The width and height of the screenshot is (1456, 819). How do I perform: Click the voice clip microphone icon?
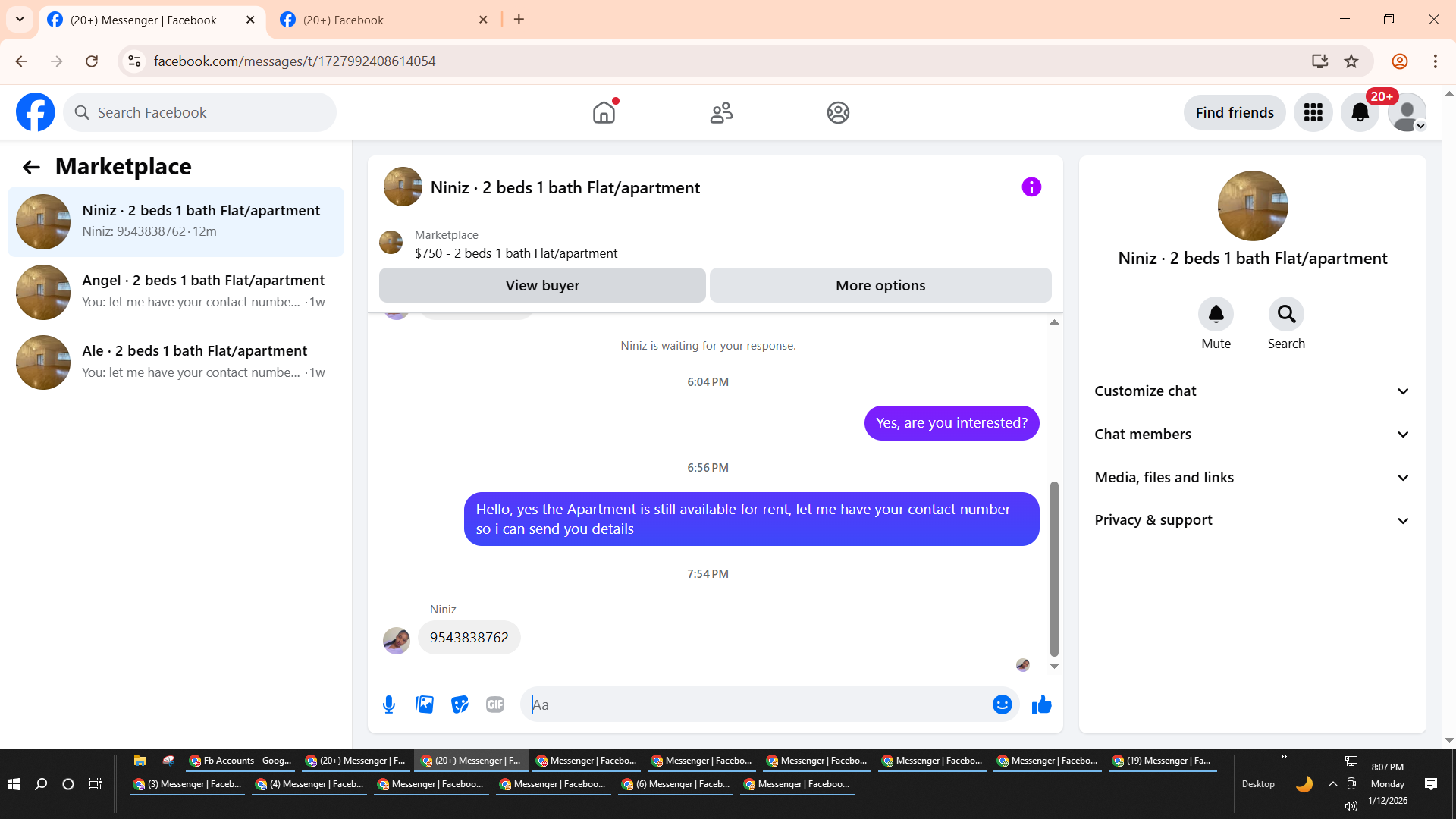click(x=389, y=704)
